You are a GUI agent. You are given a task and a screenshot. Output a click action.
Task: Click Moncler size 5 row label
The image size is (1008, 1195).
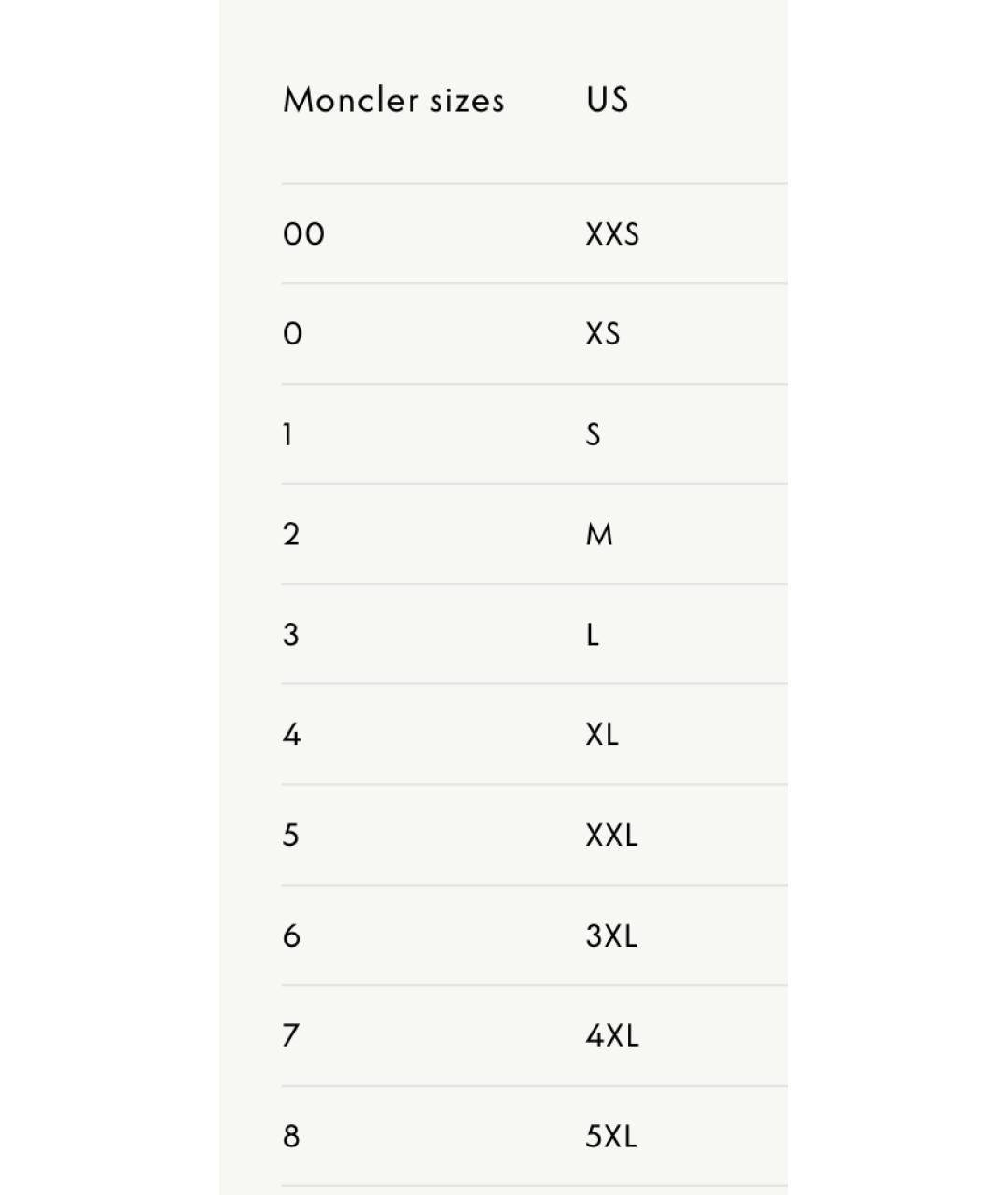(x=291, y=835)
